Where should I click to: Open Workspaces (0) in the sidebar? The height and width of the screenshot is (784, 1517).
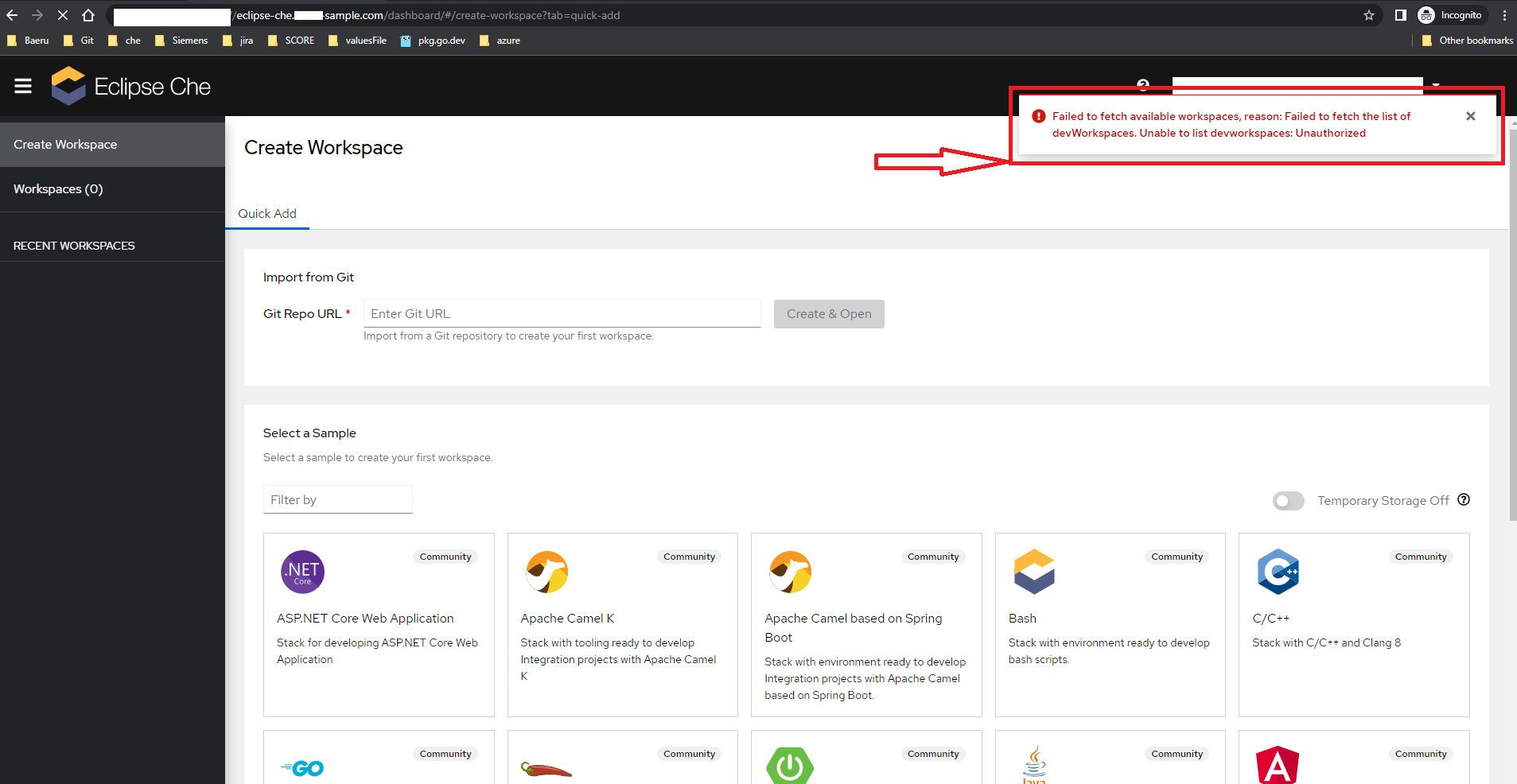[112, 189]
